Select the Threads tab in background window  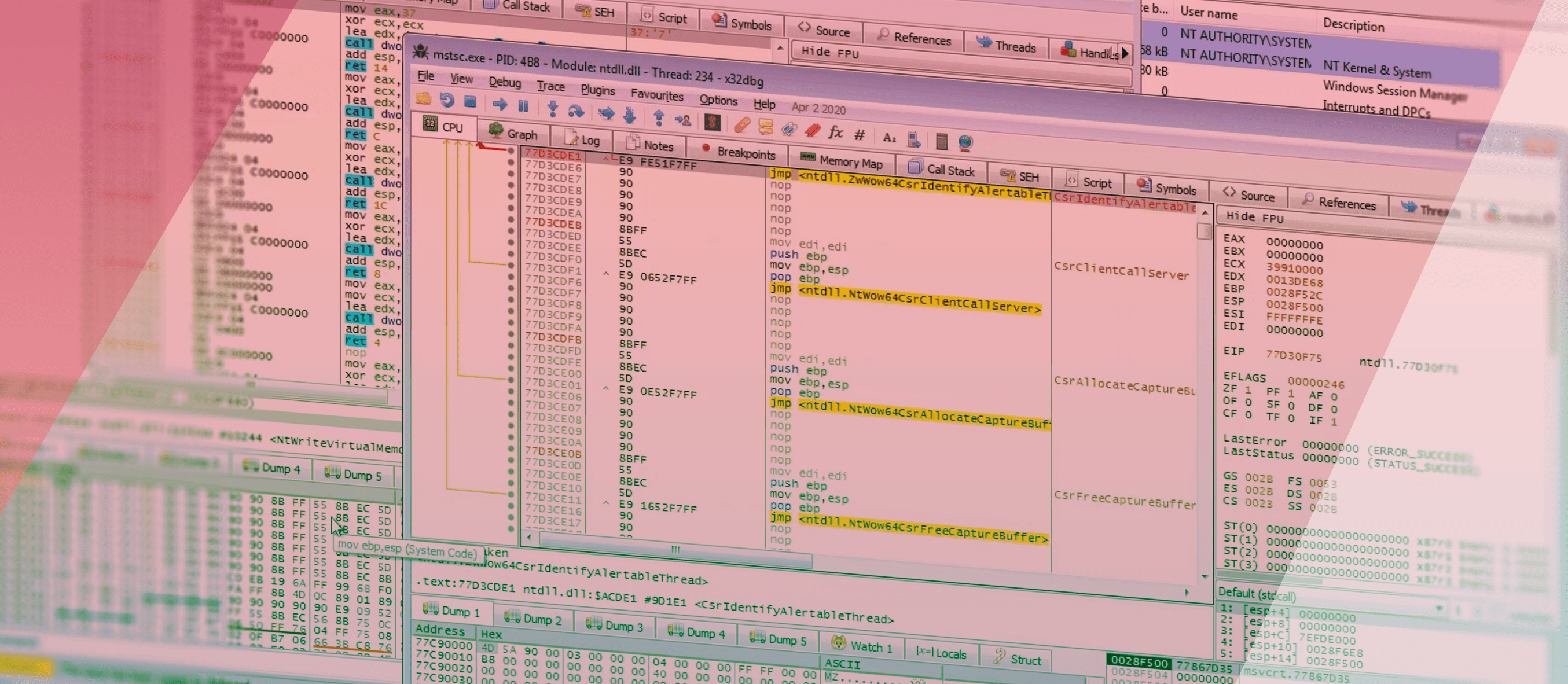pyautogui.click(x=1005, y=46)
